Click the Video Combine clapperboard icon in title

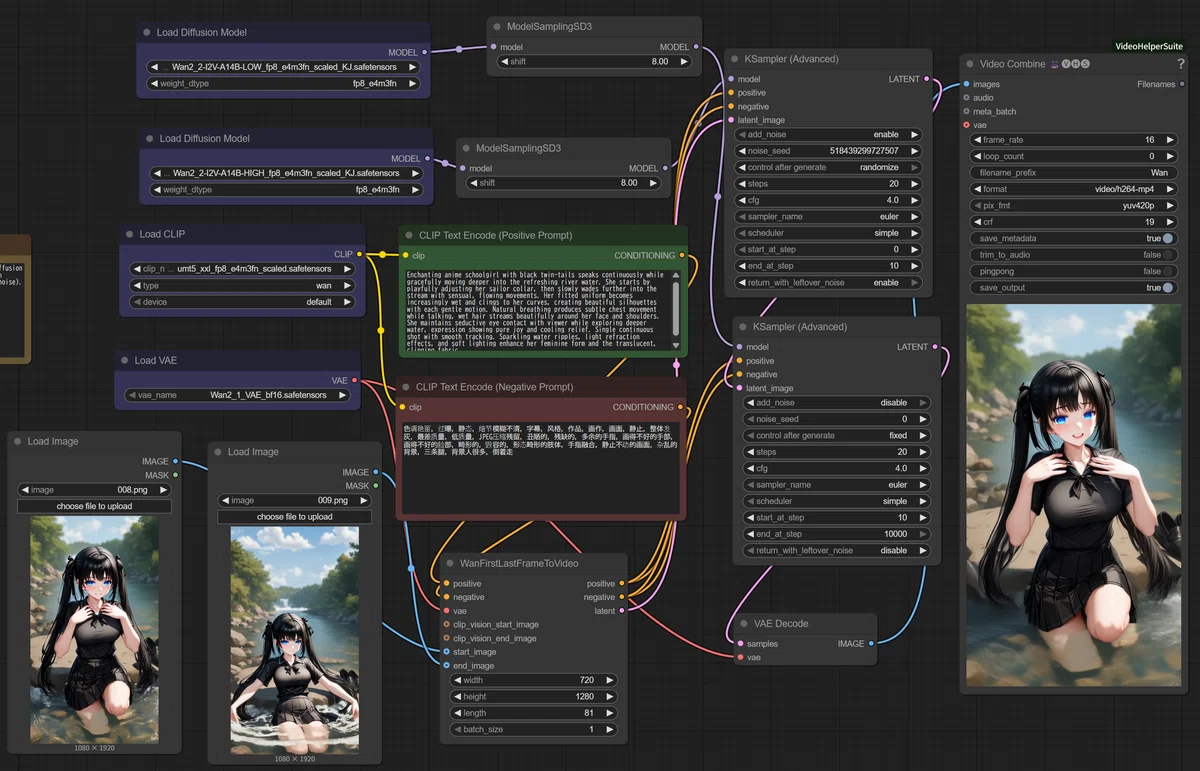point(1055,64)
